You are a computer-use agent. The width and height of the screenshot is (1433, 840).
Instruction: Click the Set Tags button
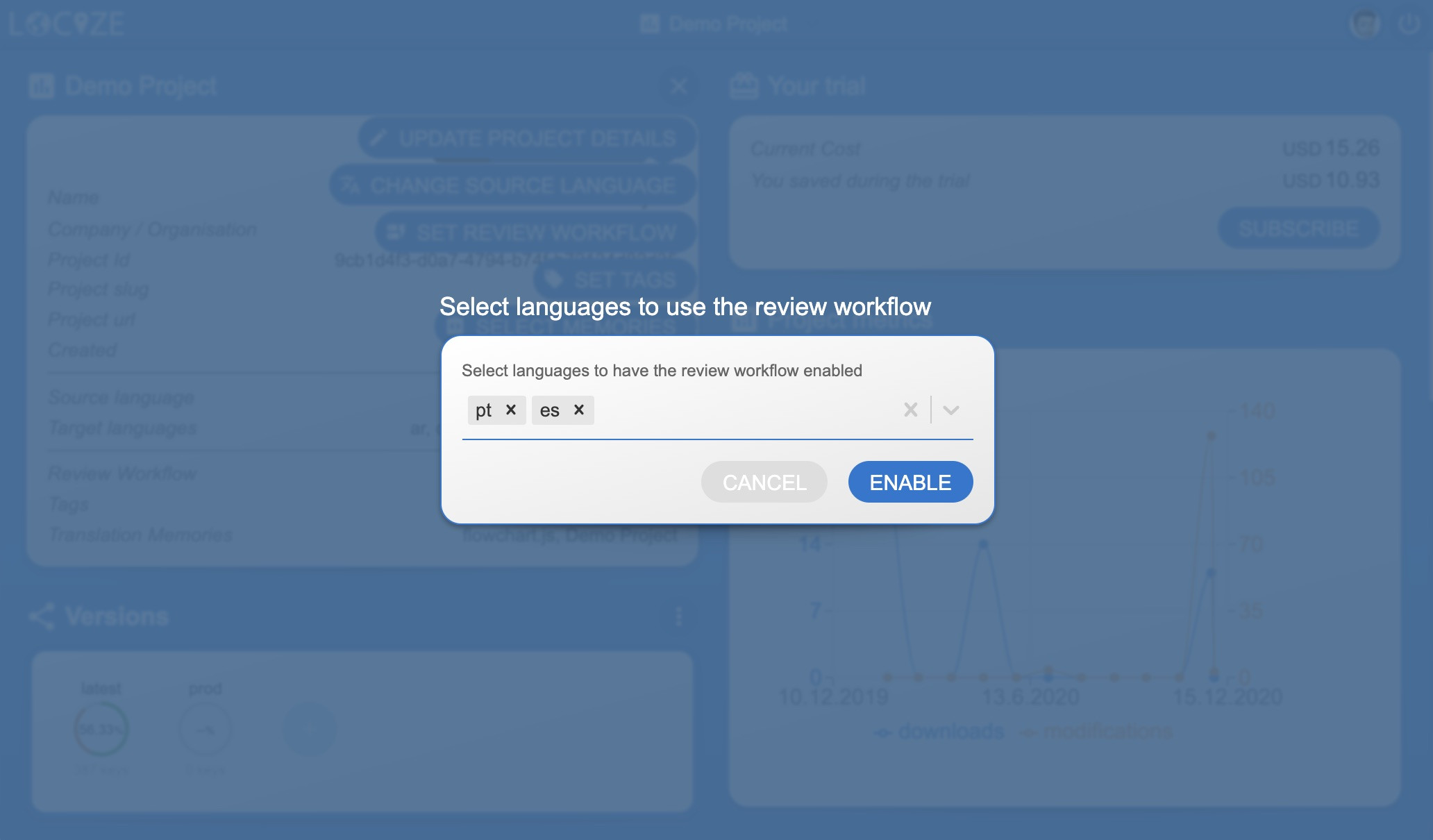point(614,280)
